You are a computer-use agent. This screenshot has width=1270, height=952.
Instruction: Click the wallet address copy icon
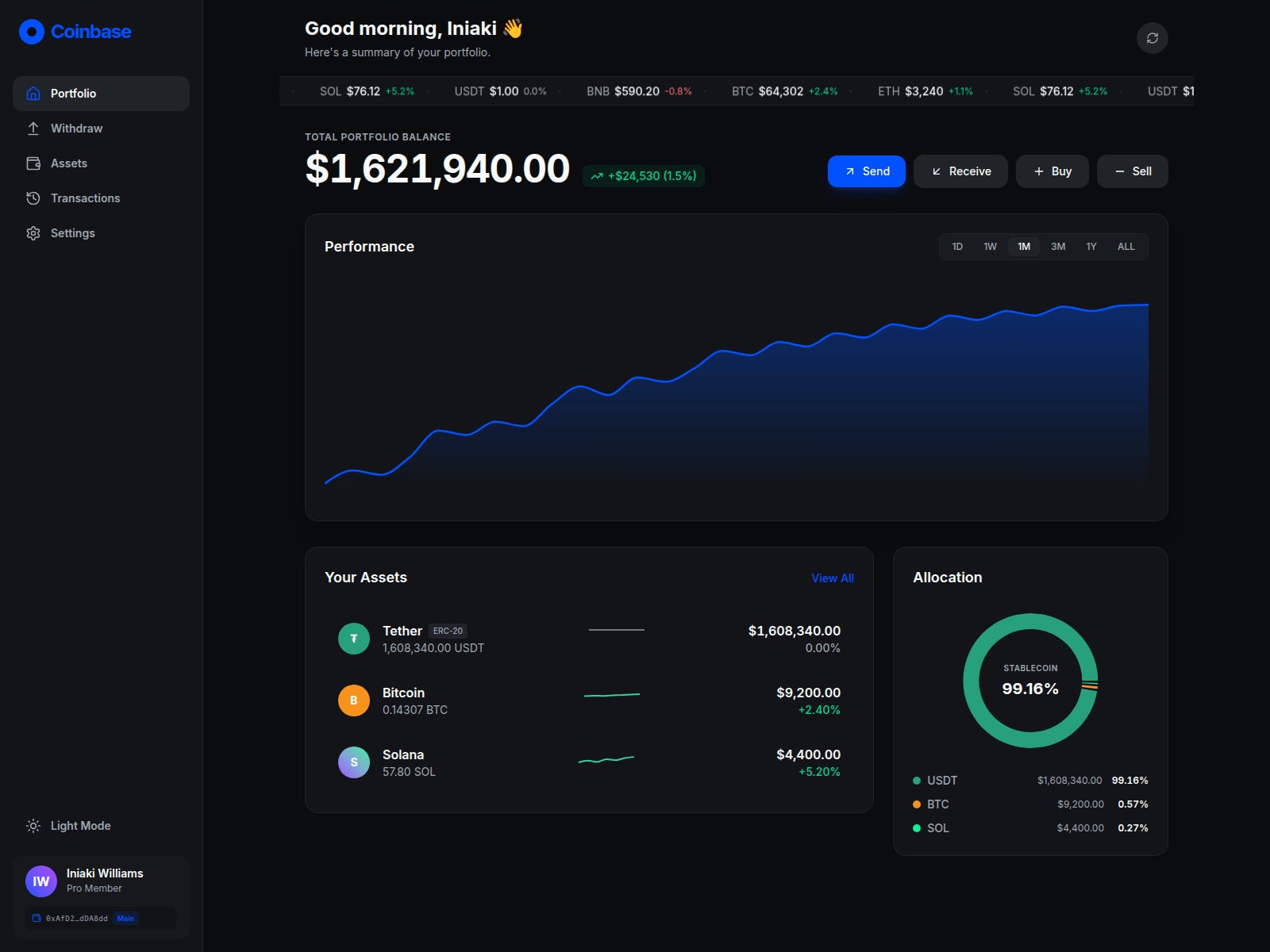pos(37,918)
